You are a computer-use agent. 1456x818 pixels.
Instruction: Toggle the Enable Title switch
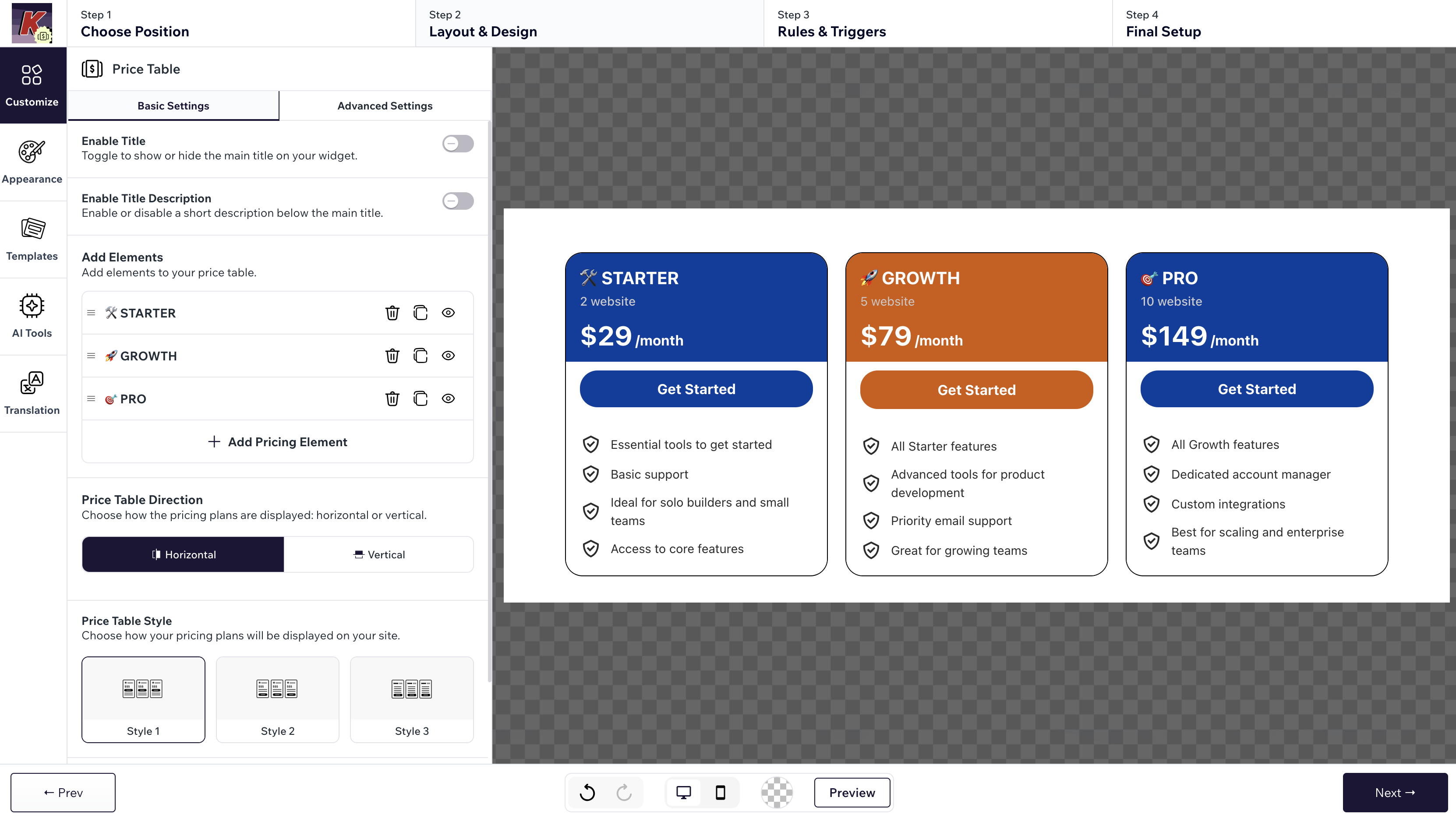(x=458, y=144)
